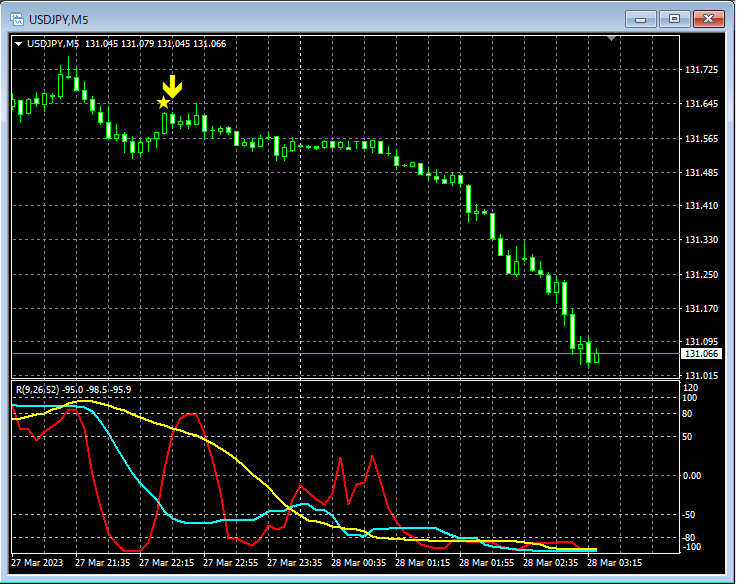Click the 27 Mar 22:55 time label
737x584 pixels.
(x=230, y=563)
